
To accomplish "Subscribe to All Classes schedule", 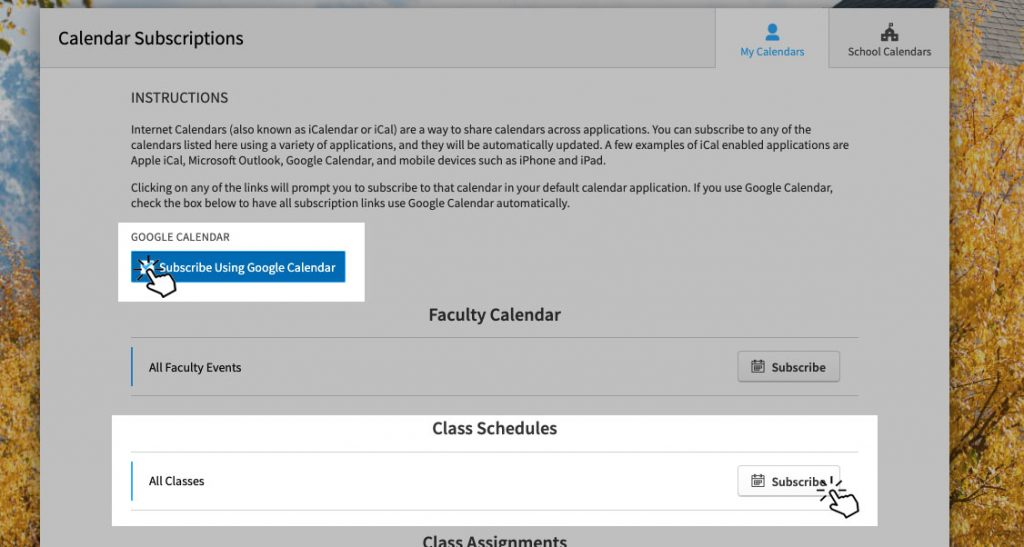I will (x=788, y=481).
